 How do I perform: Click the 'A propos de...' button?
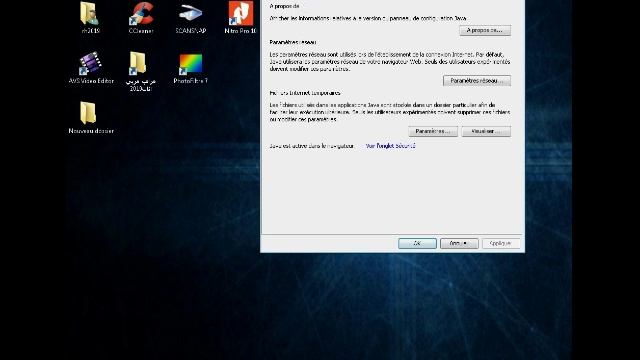[485, 31]
